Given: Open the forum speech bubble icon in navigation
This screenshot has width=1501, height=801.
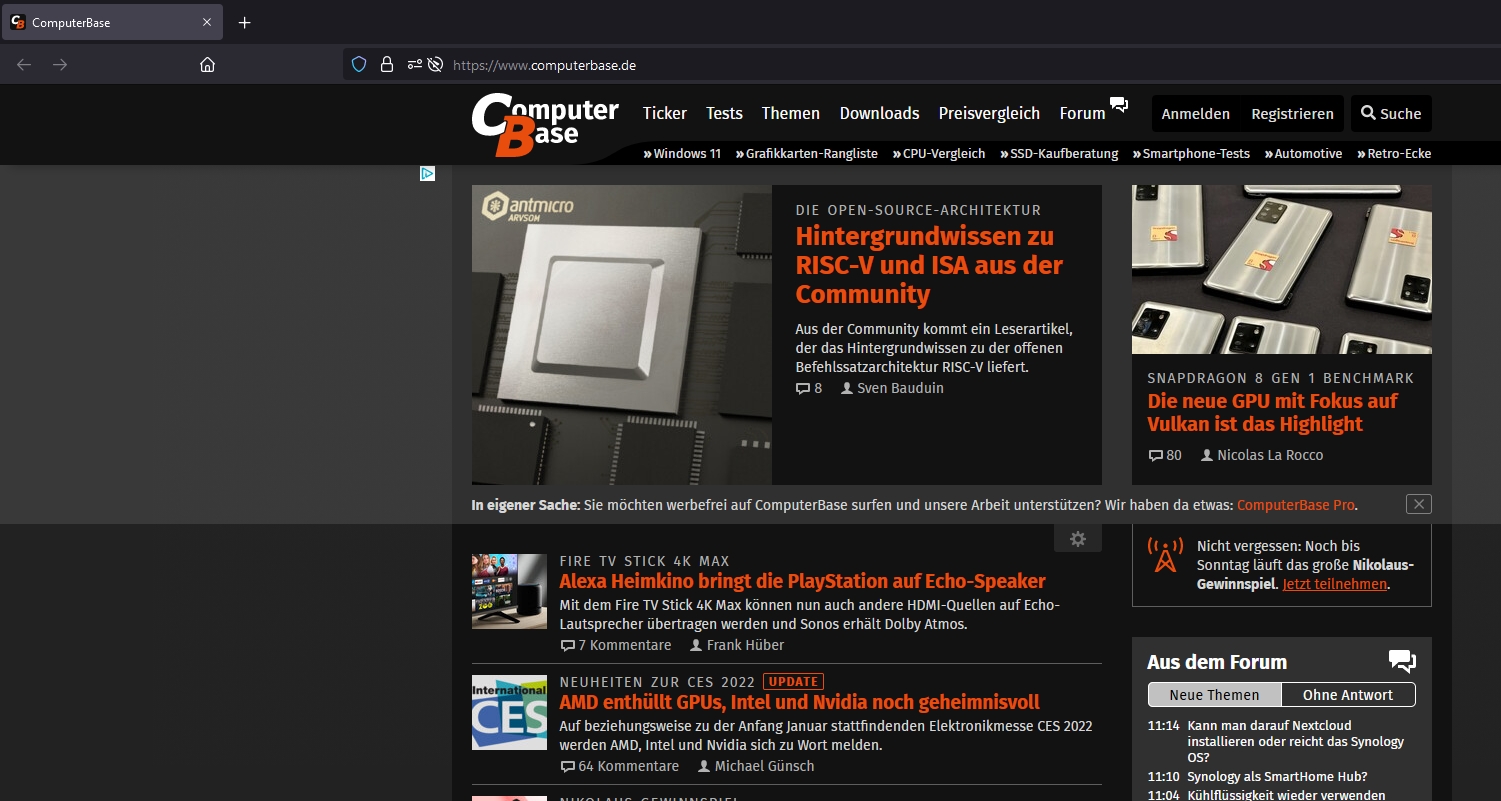Looking at the screenshot, I should point(1119,105).
